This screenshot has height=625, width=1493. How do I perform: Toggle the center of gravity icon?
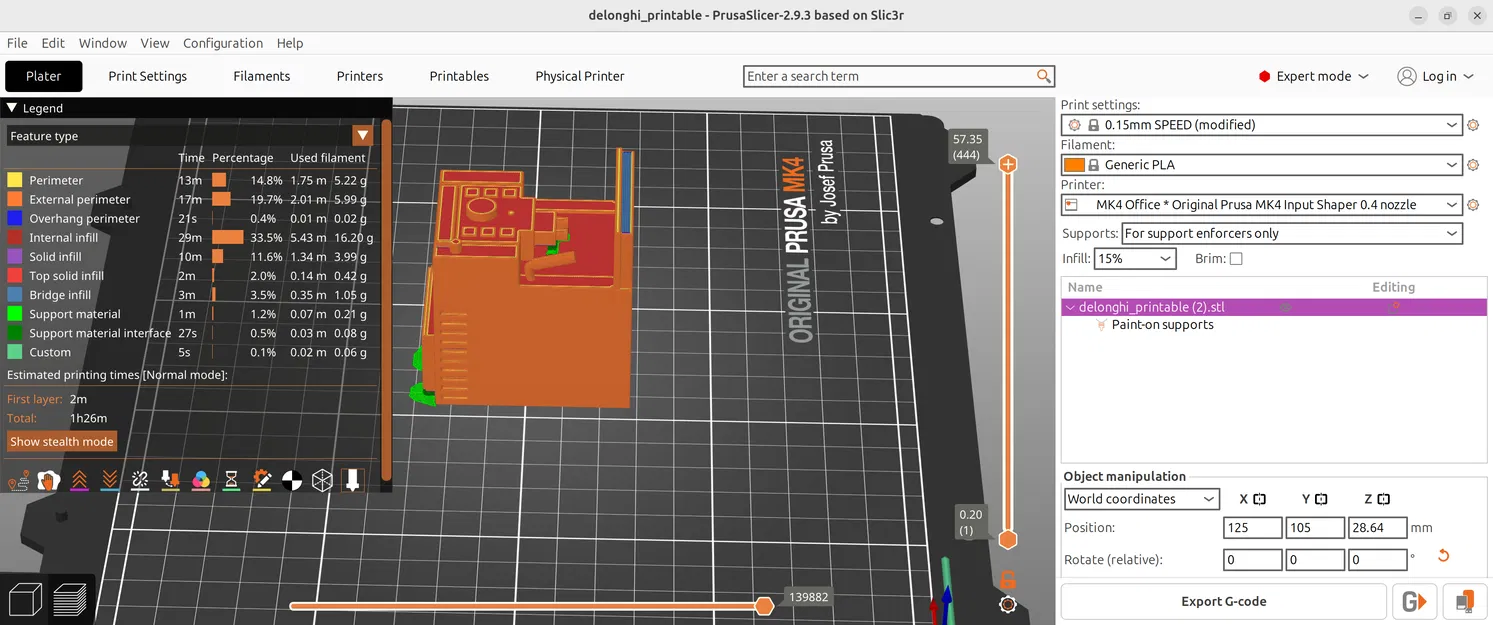291,481
